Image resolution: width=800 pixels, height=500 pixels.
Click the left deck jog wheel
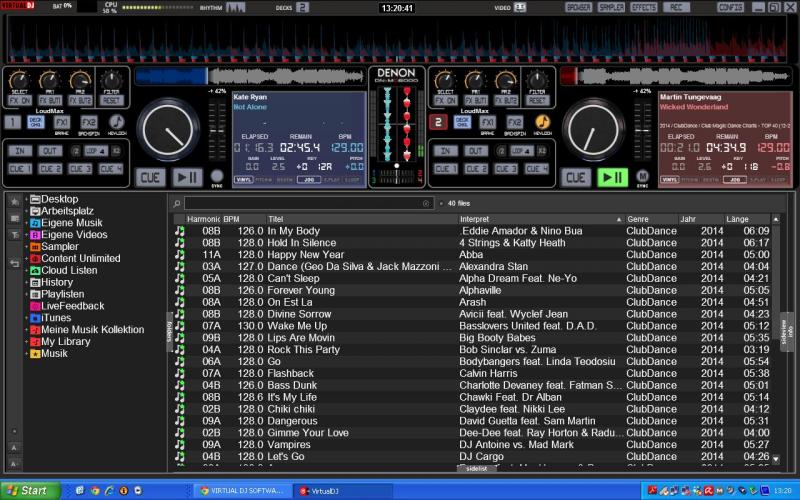click(x=168, y=130)
